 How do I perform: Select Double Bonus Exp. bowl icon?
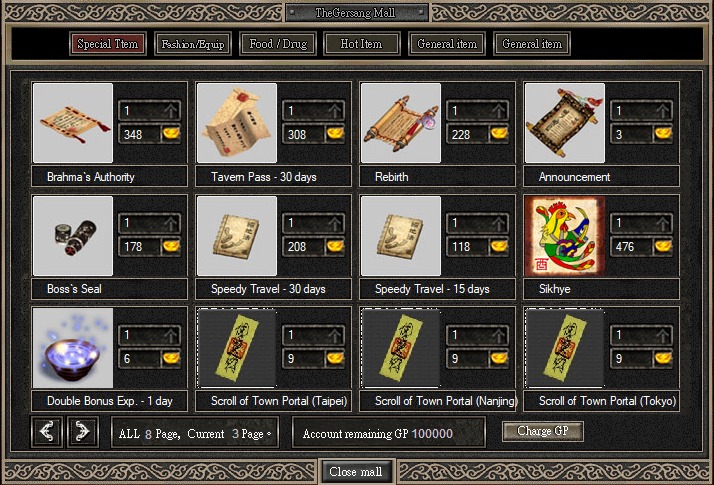tap(73, 348)
